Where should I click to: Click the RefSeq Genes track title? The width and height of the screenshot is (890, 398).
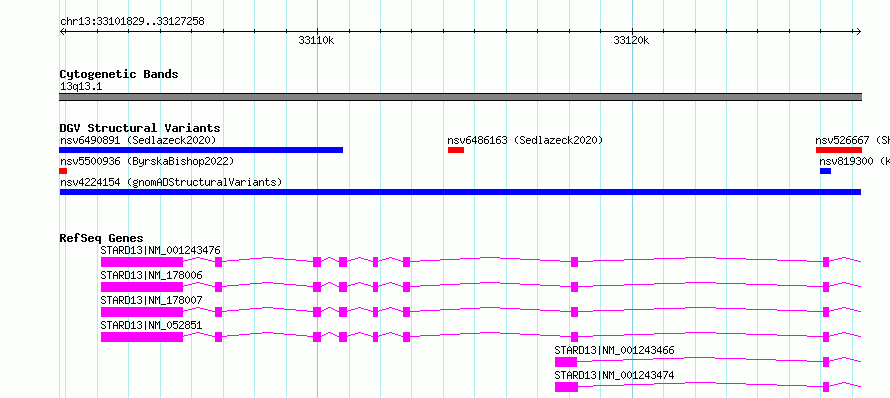[x=102, y=238]
